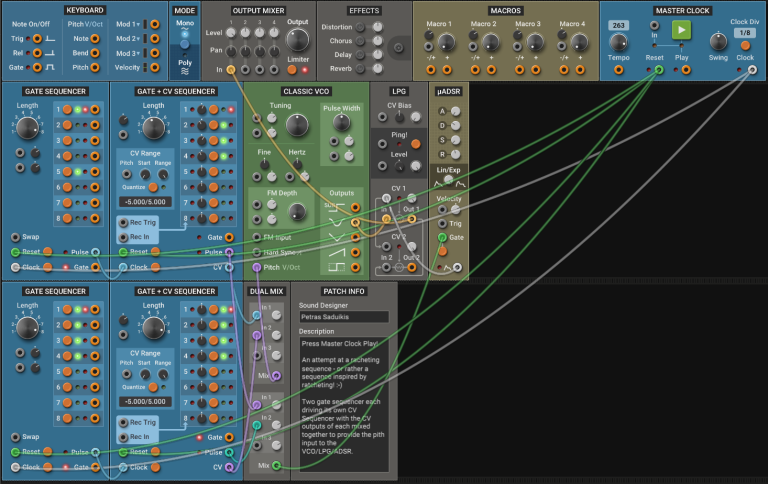
Task: Click the Keyboard Trig output jack
Action: click(x=37, y=38)
